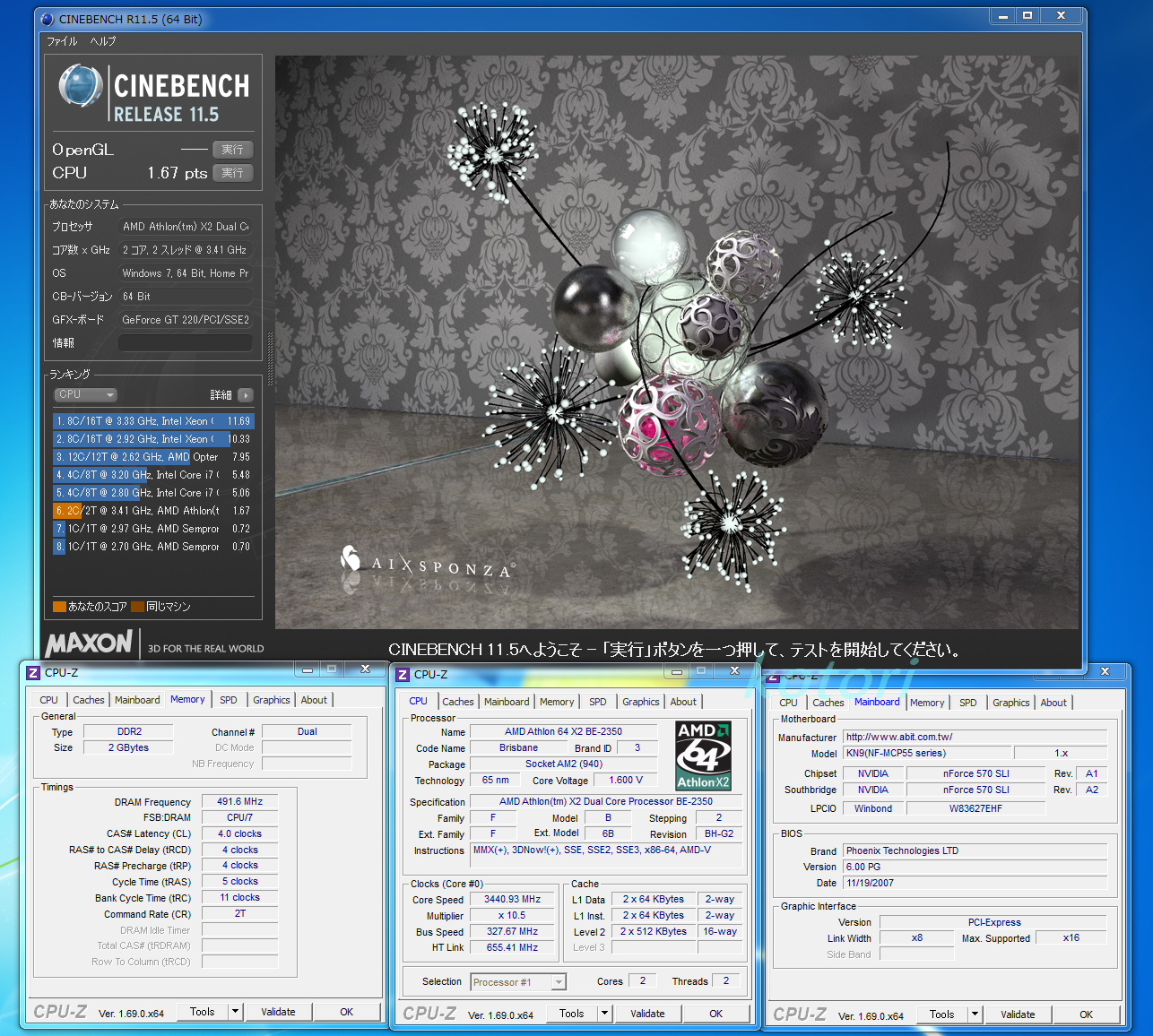1153x1036 pixels.
Task: Click the Core Speed 3440.93 MHz value
Action: click(513, 899)
